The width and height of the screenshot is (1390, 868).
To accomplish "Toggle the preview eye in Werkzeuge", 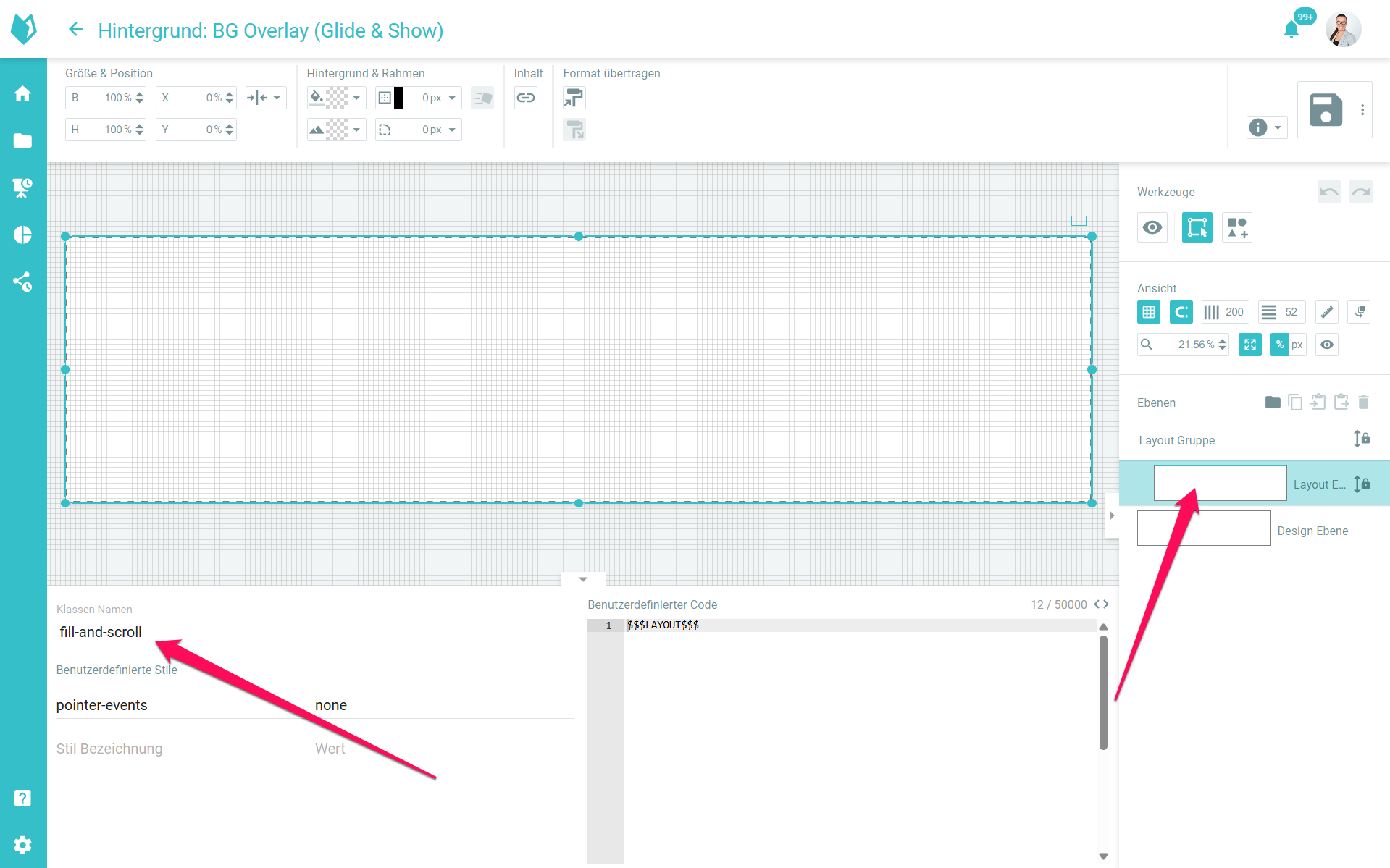I will [x=1152, y=228].
